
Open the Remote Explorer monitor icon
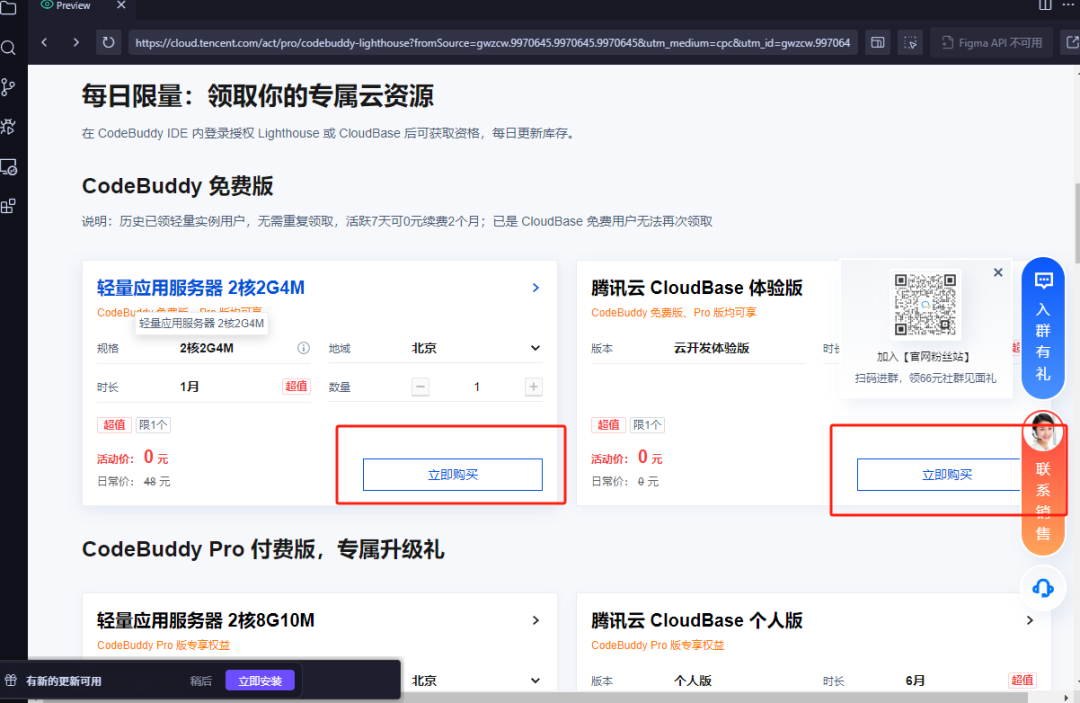point(8,167)
